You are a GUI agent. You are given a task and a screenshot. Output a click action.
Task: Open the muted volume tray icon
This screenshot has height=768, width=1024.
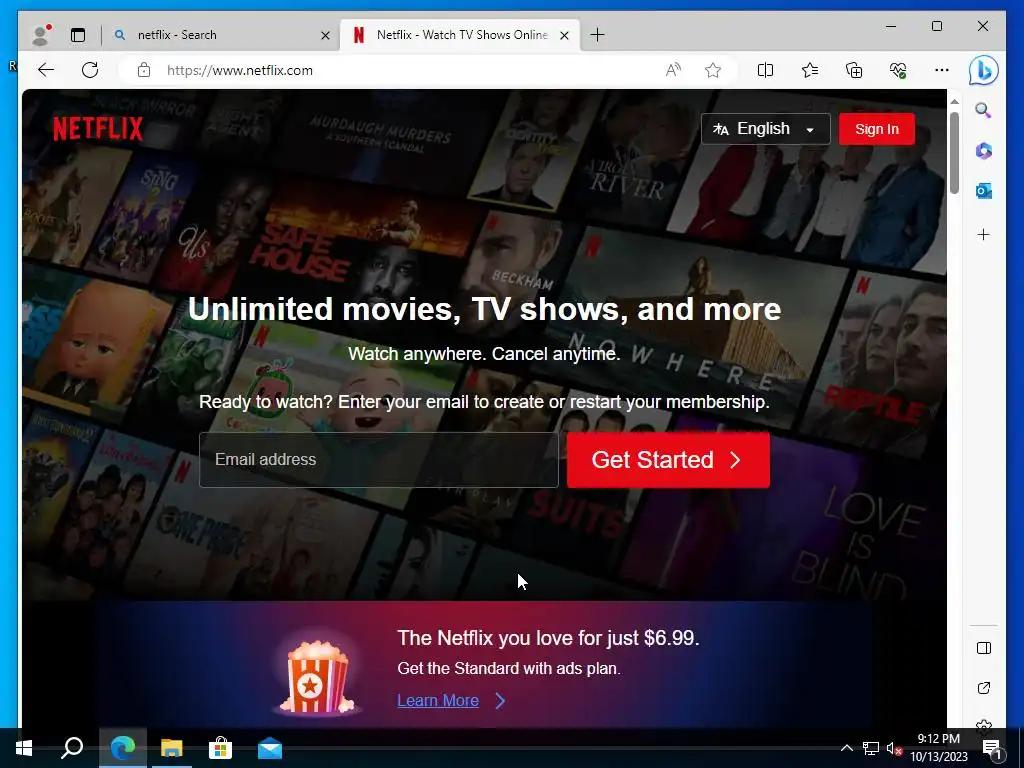click(894, 748)
